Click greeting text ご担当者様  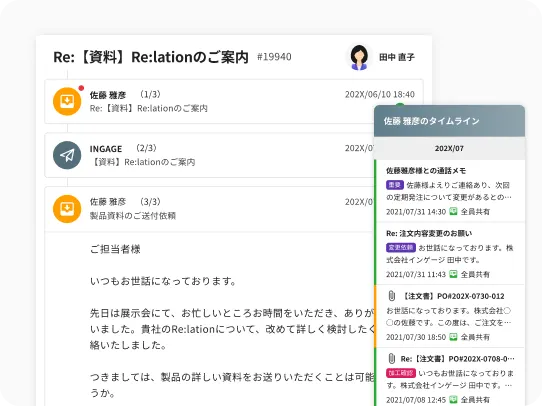pos(115,249)
